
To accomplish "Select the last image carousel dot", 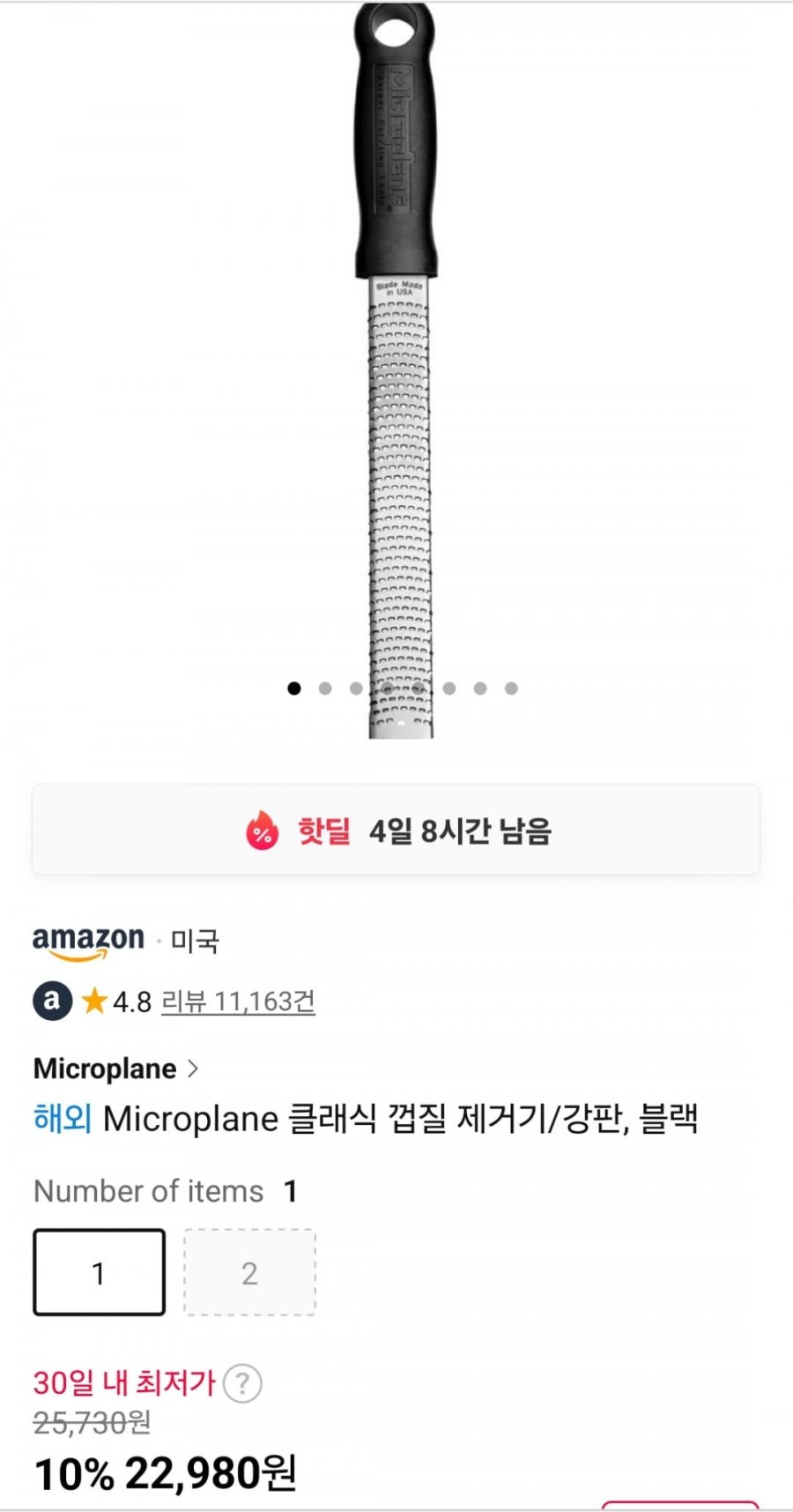I will (x=511, y=689).
